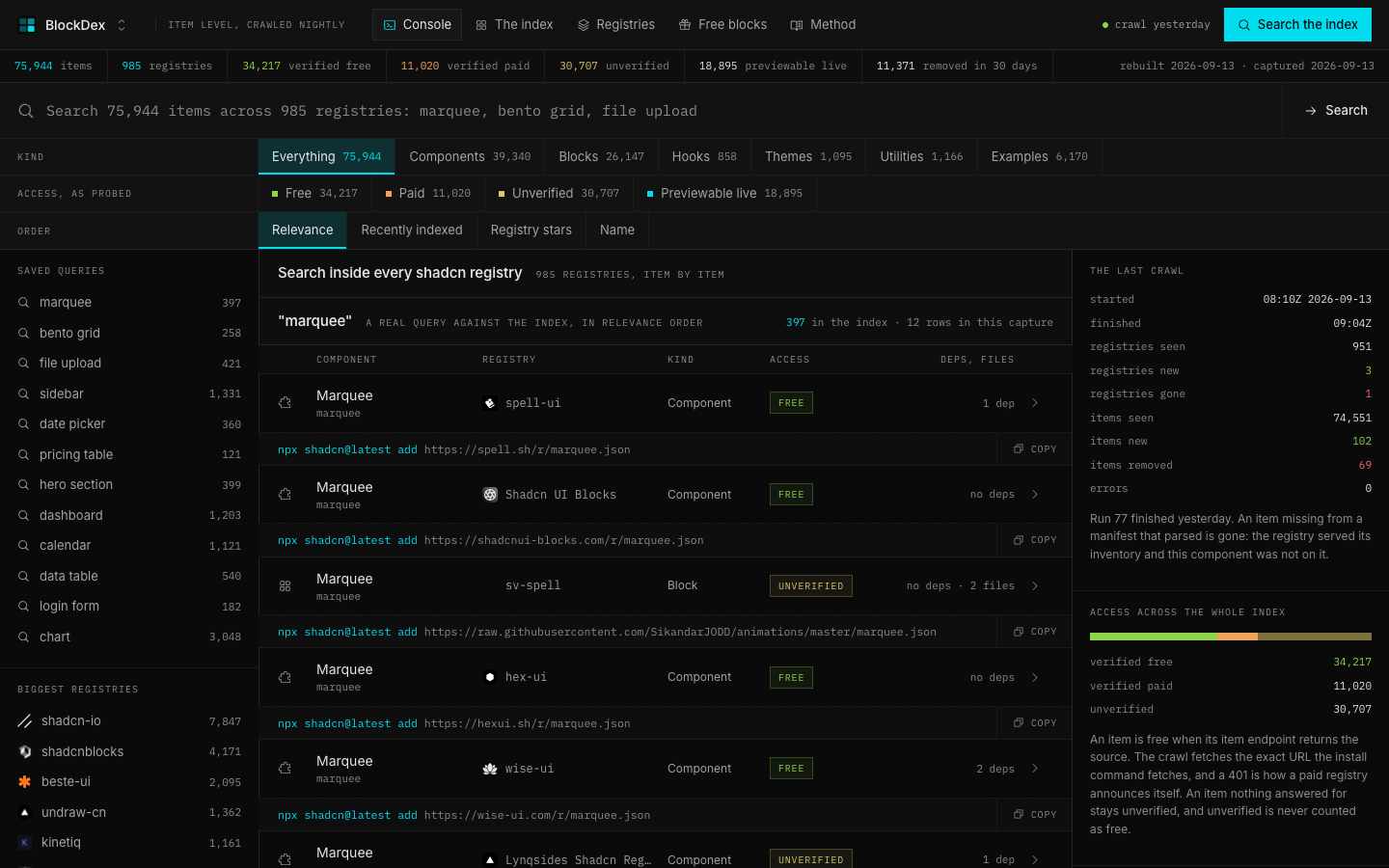This screenshot has height=868, width=1389.
Task: Click the wise-ui lotus registry icon
Action: [490, 769]
